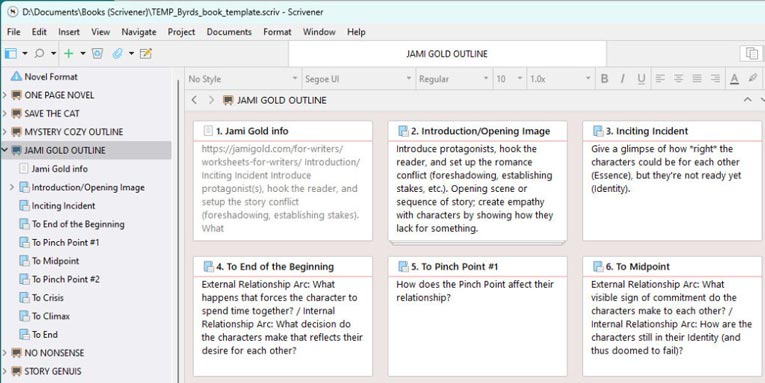This screenshot has width=765, height=383.
Task: Click the JAMI GOLD OUTLINE quick search field
Action: (x=447, y=54)
